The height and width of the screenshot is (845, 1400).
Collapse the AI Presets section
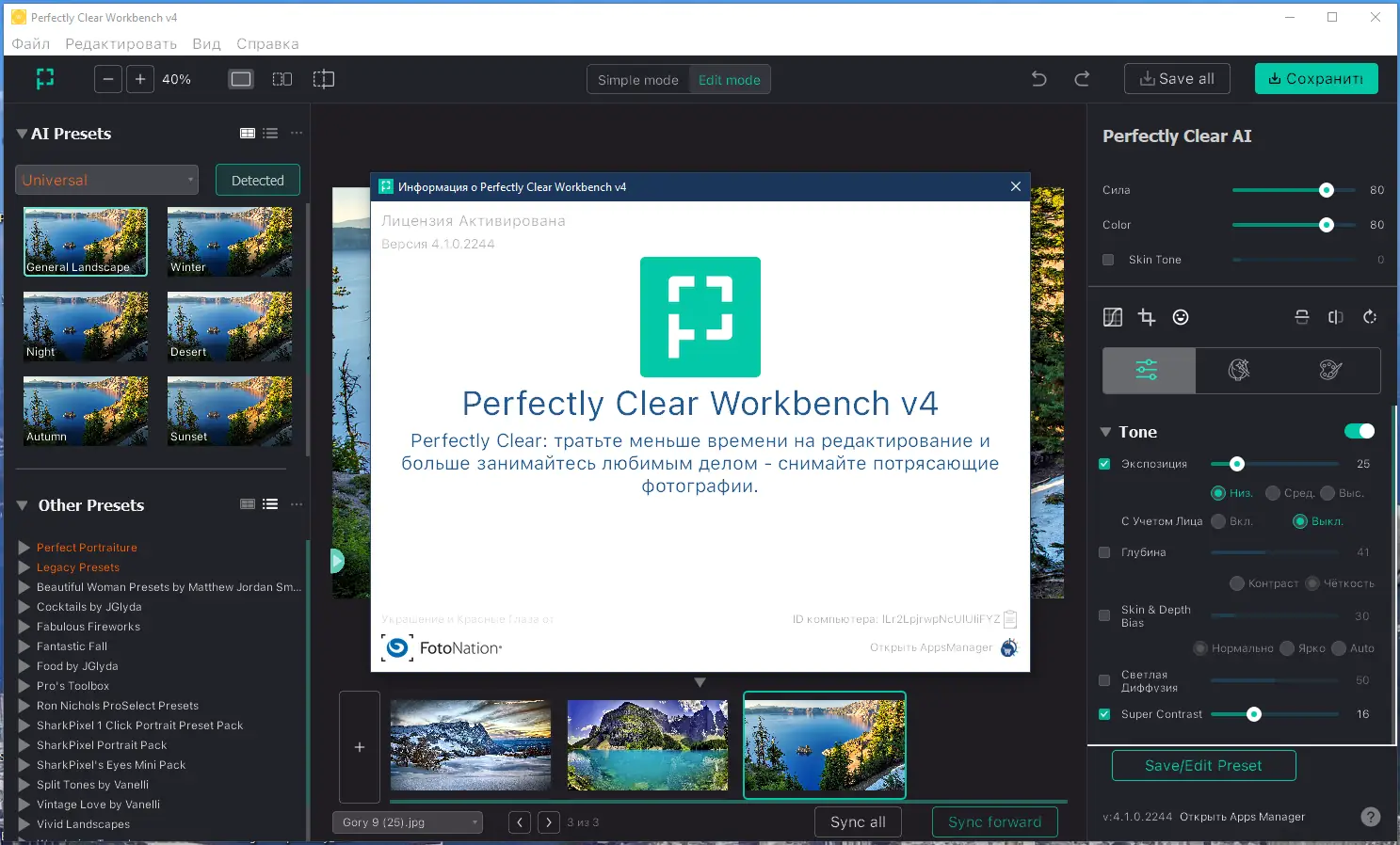22,134
